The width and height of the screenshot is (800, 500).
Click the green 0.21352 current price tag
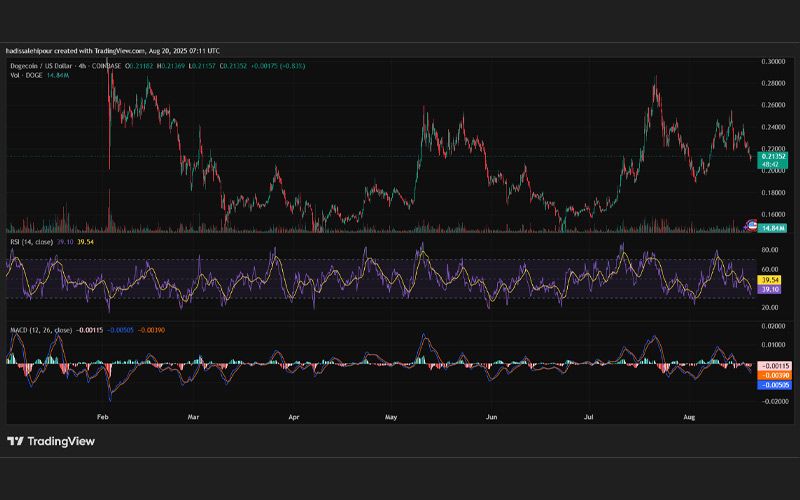pos(773,160)
